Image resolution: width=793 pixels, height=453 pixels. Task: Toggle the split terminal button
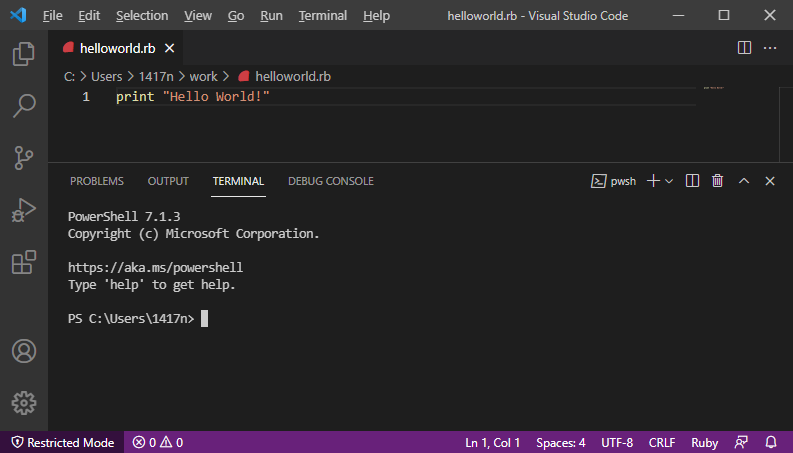693,181
